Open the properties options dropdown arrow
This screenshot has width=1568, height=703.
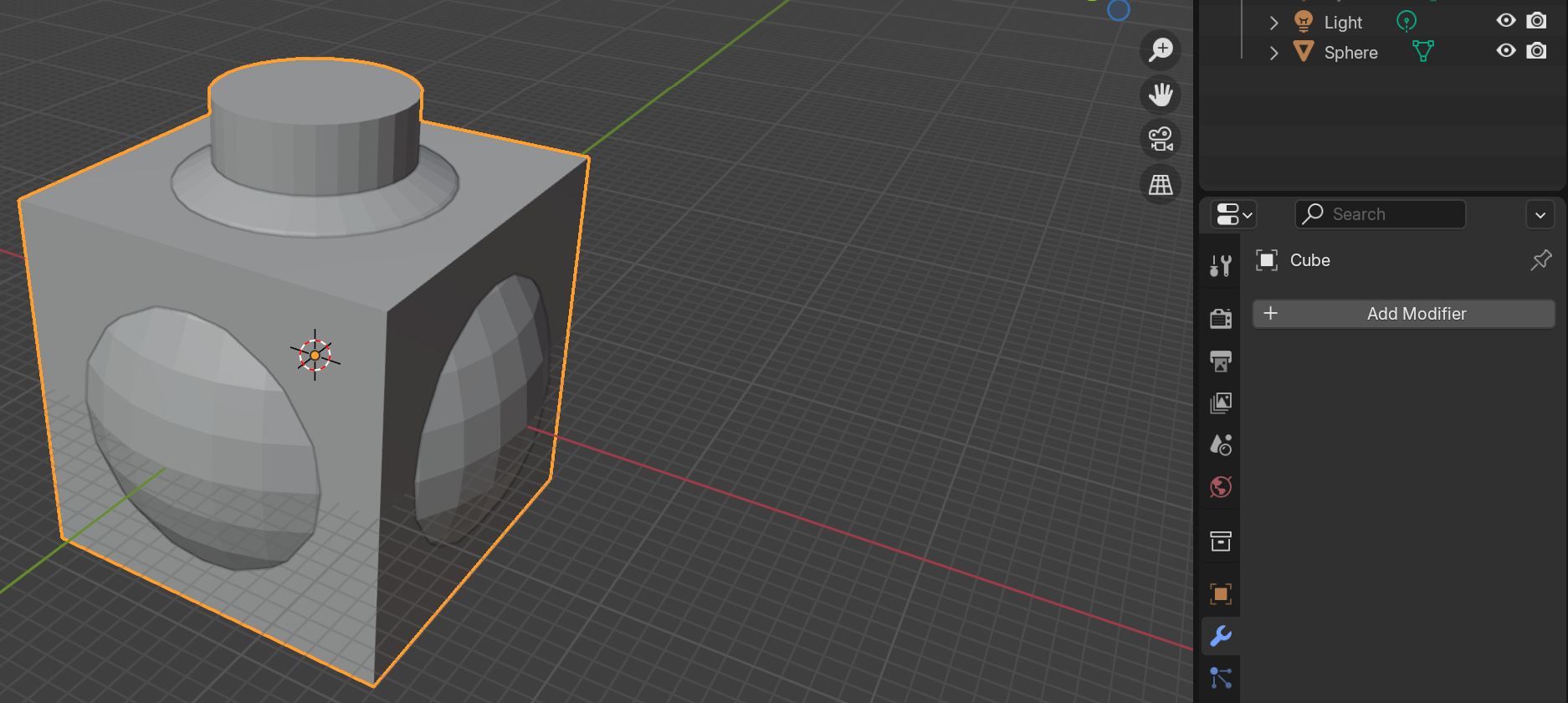[1540, 215]
